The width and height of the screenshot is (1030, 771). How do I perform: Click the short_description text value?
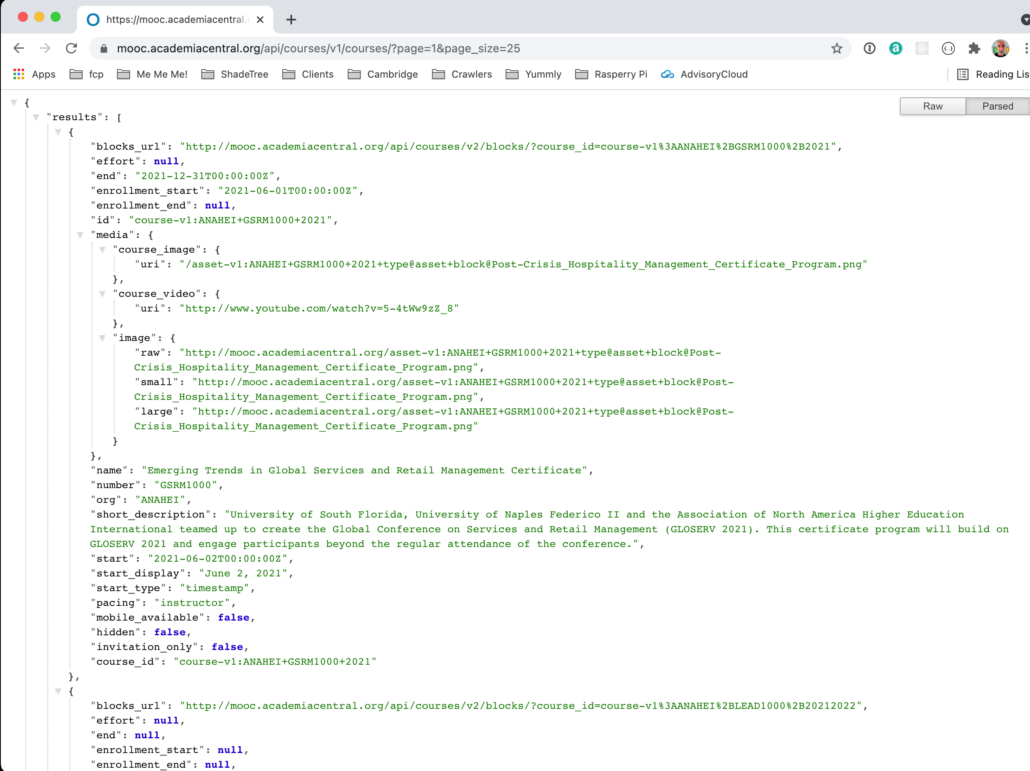549,529
